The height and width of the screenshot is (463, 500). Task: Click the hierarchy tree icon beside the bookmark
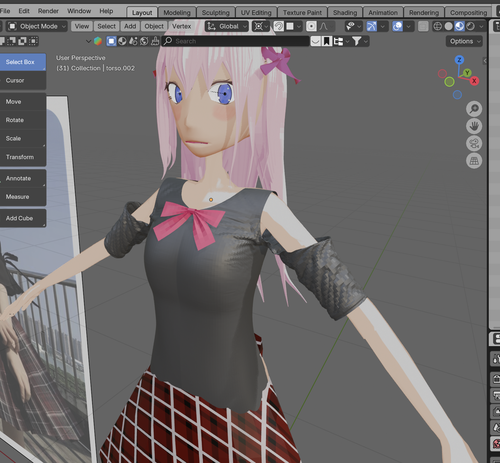click(x=338, y=41)
